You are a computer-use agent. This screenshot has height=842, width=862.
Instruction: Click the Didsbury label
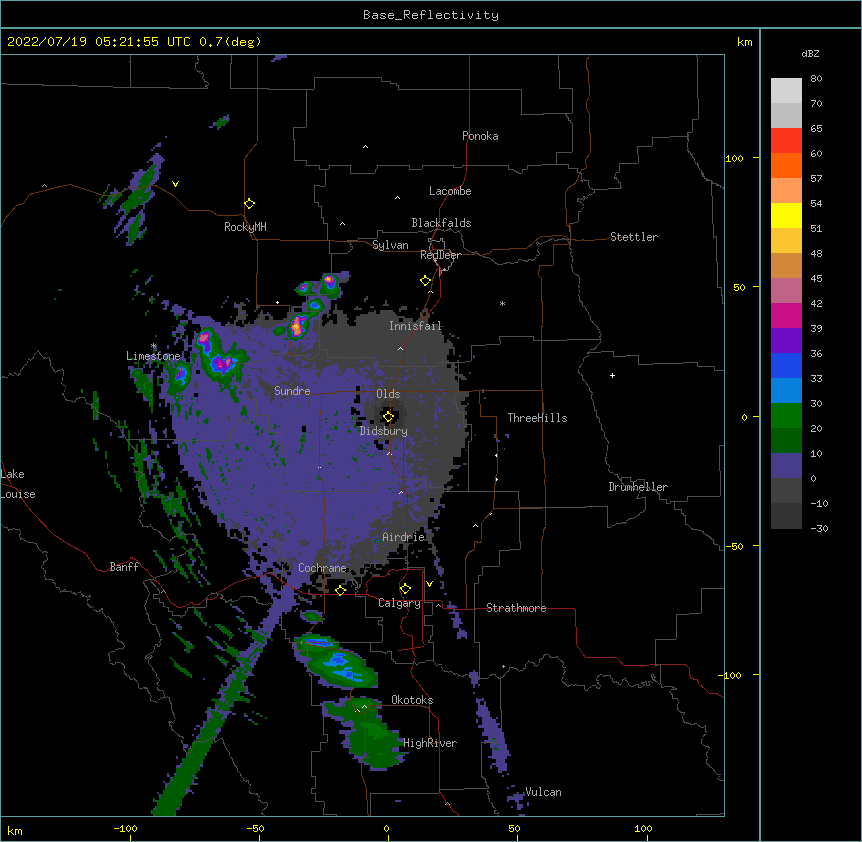tap(384, 431)
